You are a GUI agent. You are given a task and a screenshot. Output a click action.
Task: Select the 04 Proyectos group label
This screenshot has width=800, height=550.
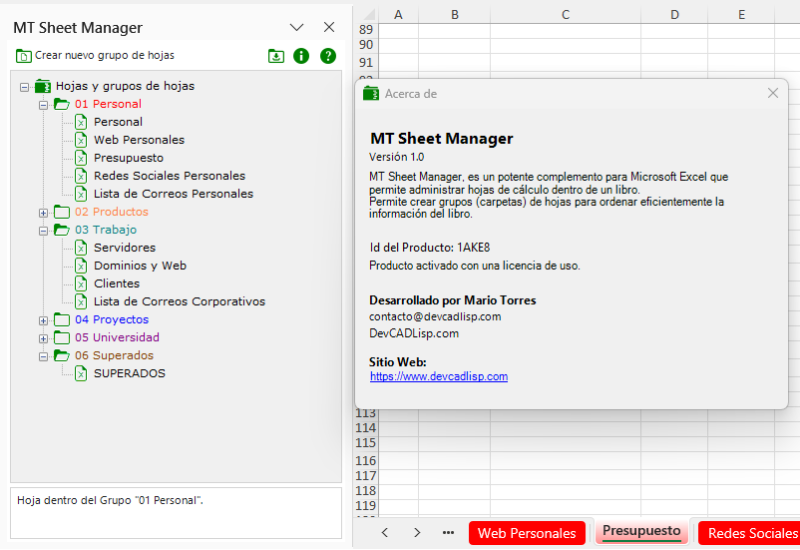pyautogui.click(x=112, y=319)
